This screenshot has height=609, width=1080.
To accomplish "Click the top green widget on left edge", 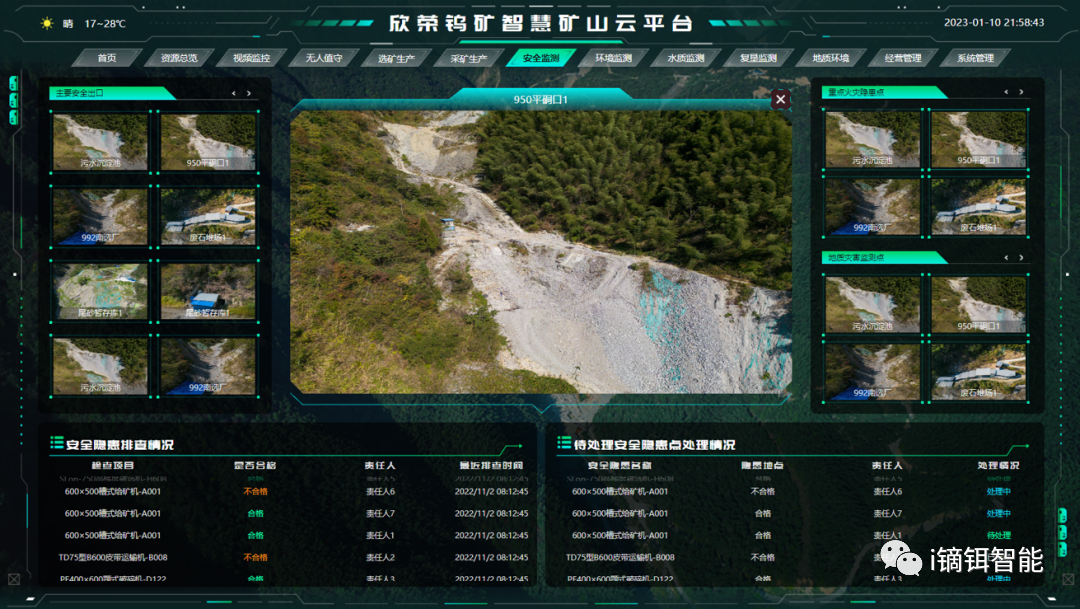I will click(13, 83).
